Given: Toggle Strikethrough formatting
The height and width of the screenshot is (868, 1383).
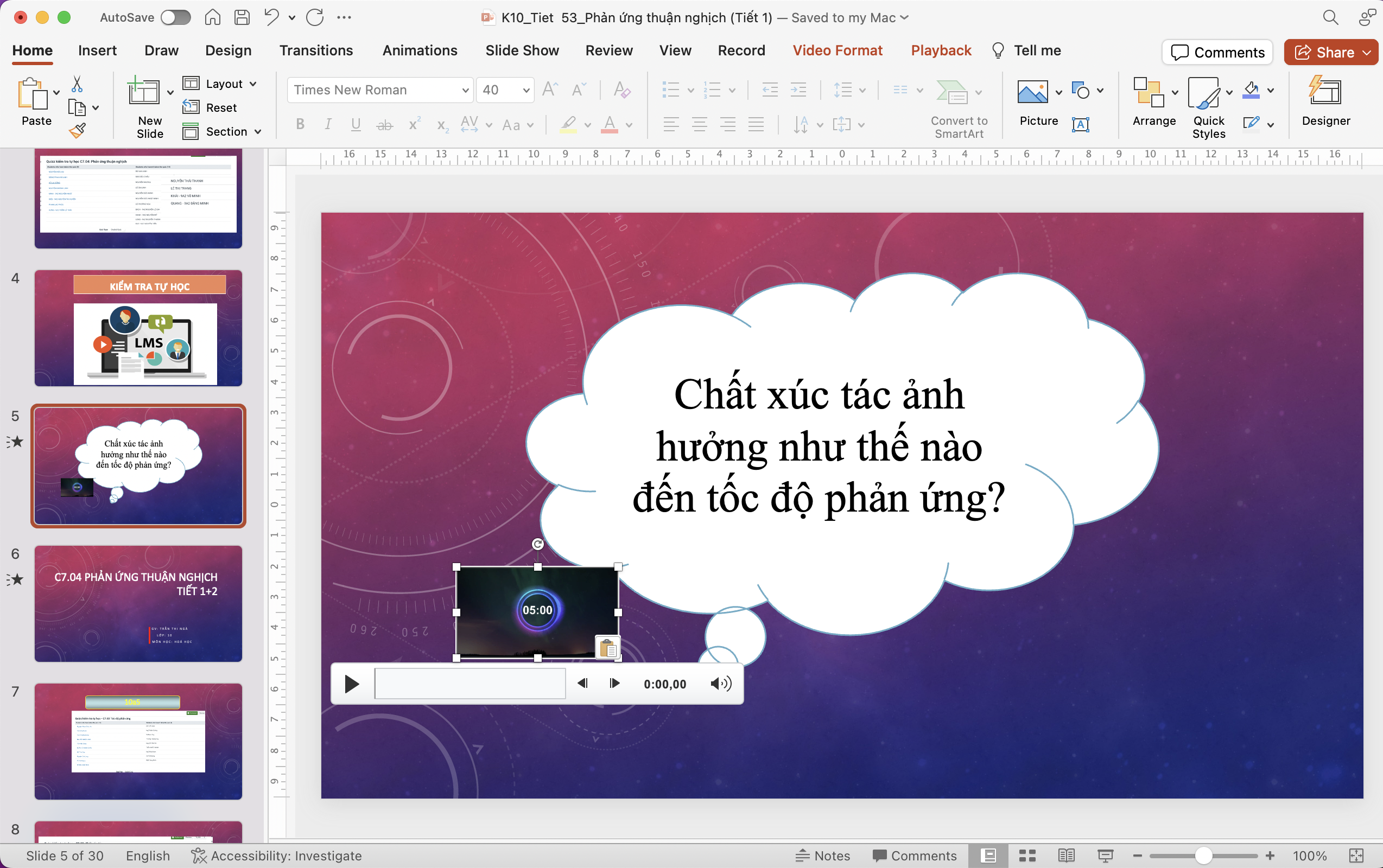Looking at the screenshot, I should pos(384,125).
